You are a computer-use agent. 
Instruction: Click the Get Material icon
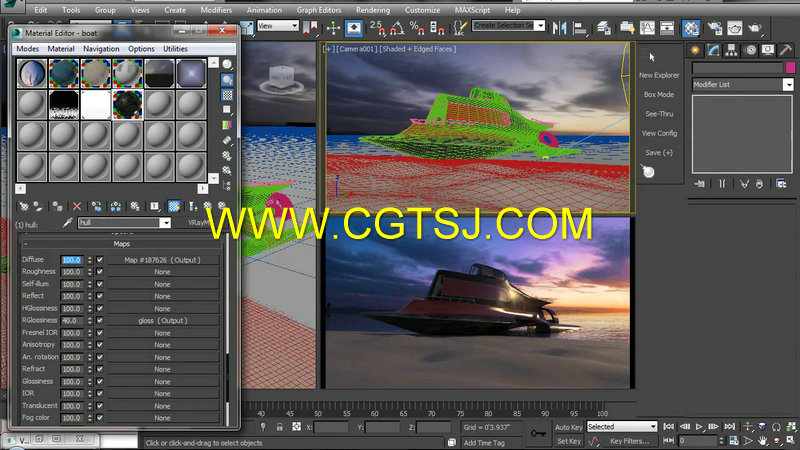coord(23,206)
